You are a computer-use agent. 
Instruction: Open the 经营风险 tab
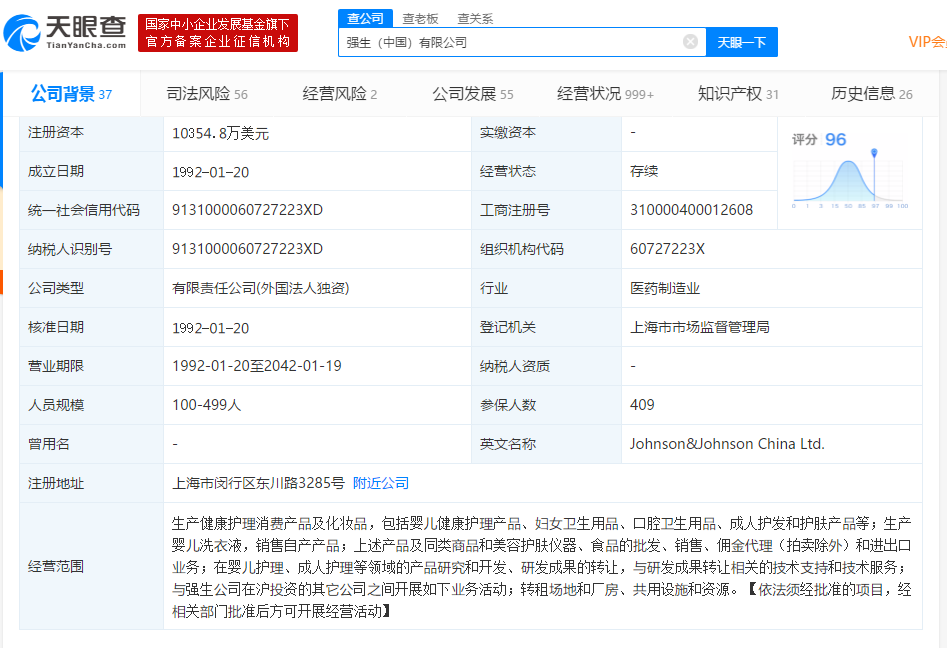[x=339, y=94]
